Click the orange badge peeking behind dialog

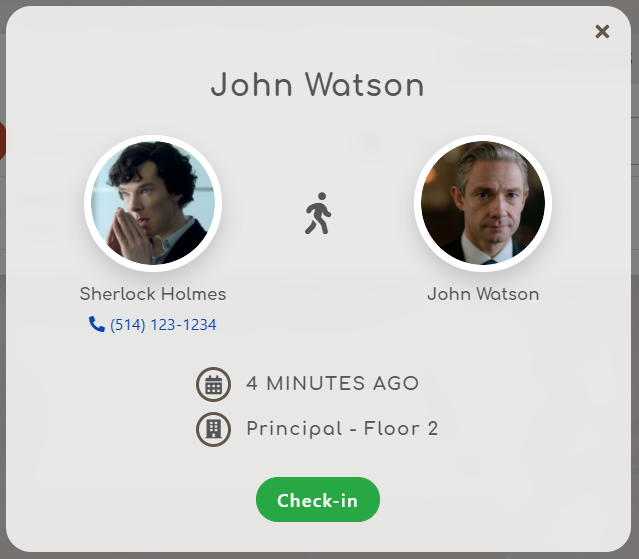[2, 141]
